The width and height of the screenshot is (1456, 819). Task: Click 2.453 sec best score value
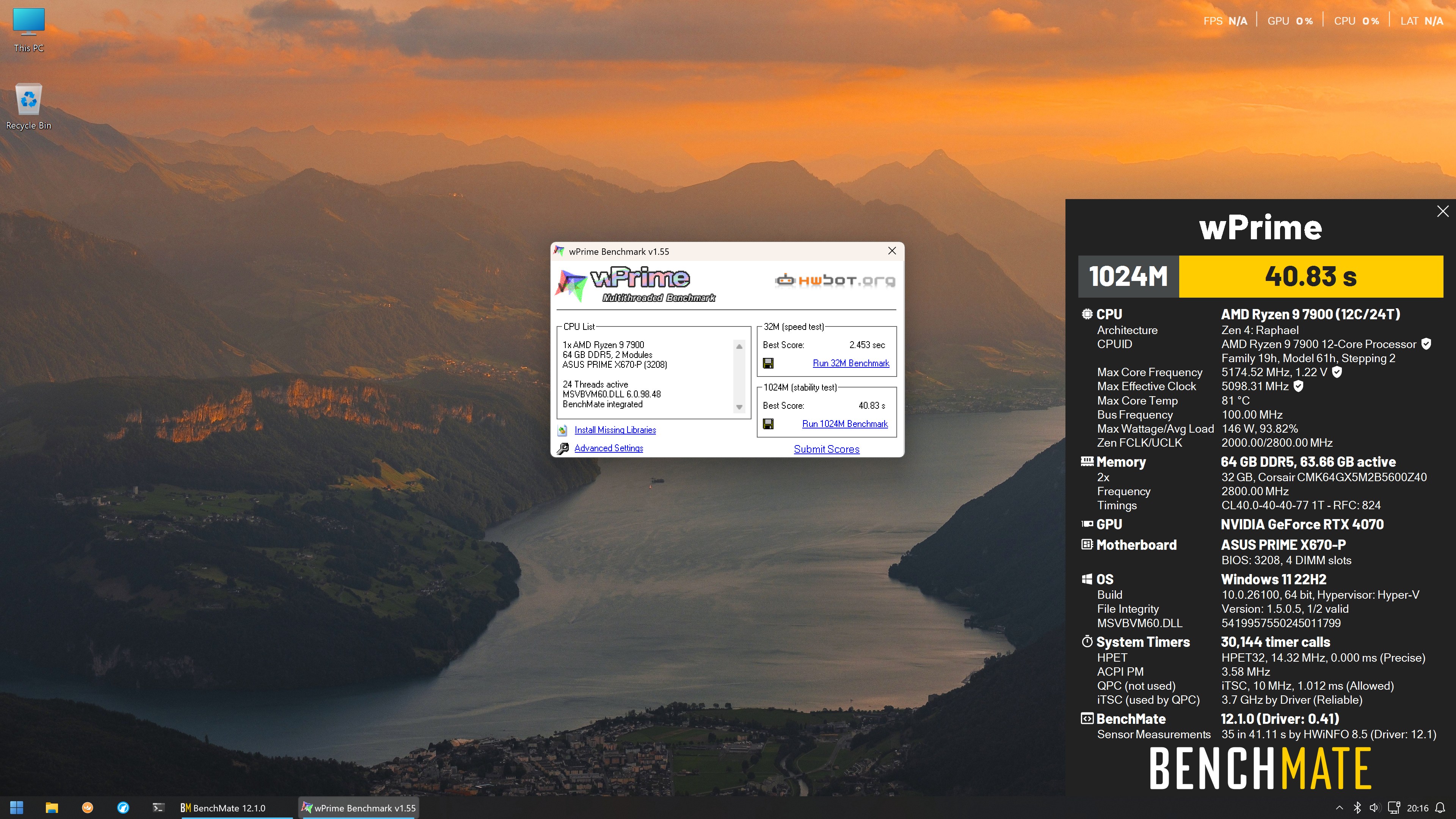pos(867,345)
